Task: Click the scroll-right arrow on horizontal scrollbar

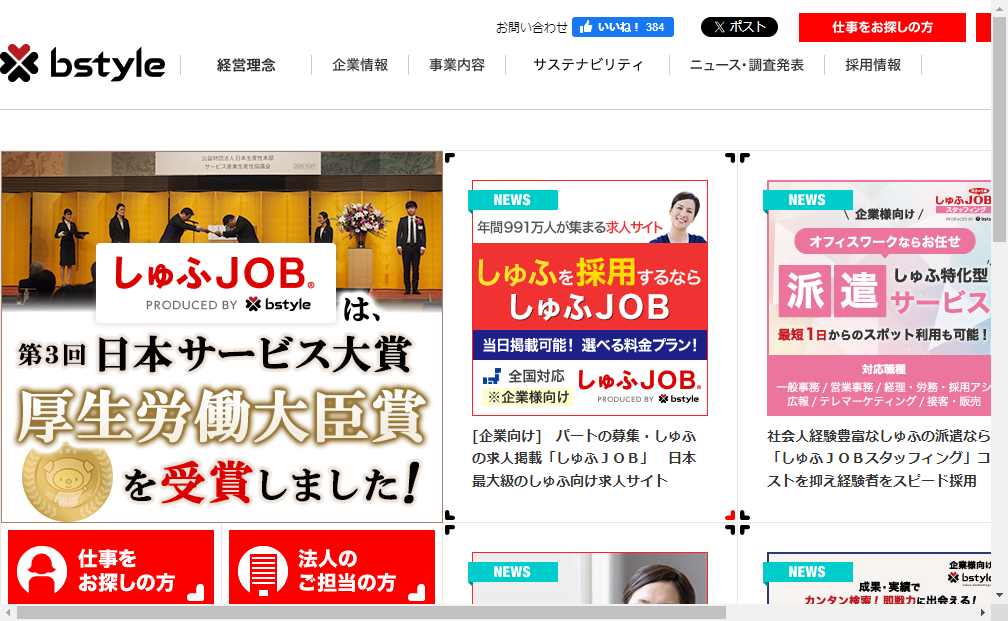Action: [982, 613]
